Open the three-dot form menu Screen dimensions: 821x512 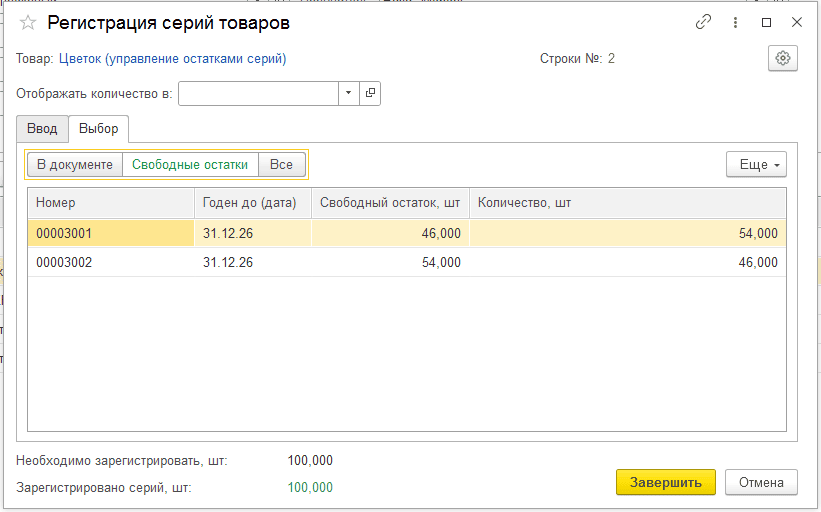(x=735, y=23)
